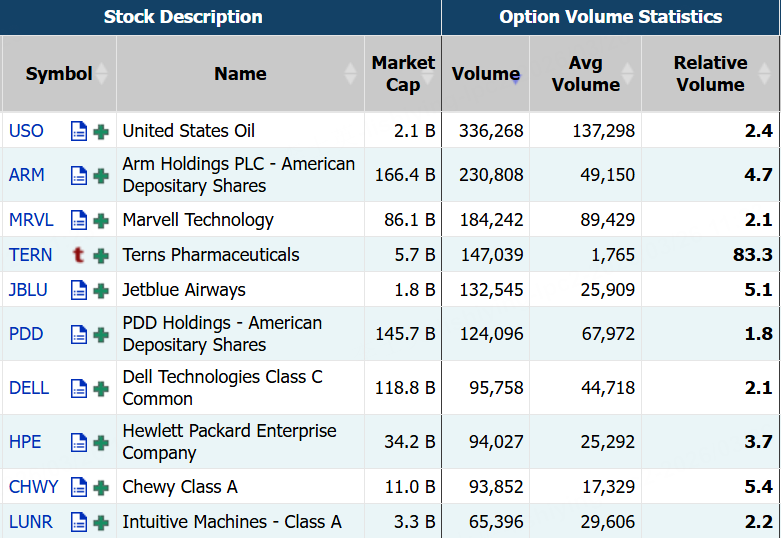Open the document icon for JBLU
781x538 pixels.
click(79, 290)
